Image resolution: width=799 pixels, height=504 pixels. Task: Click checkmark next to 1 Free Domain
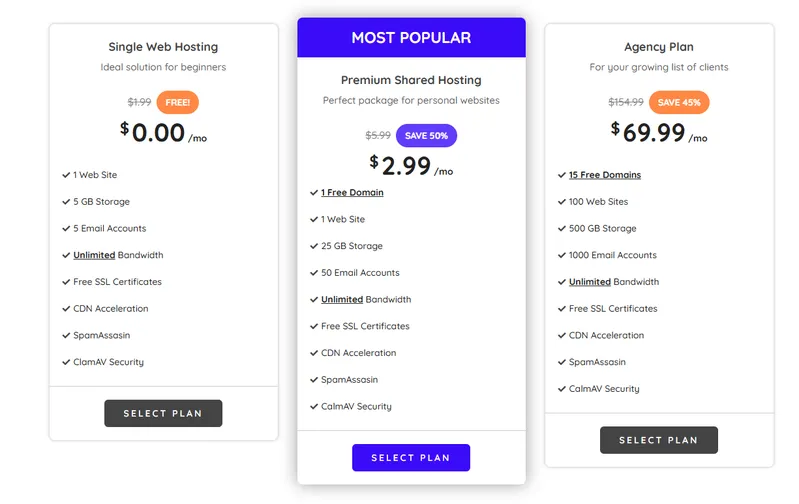pos(314,193)
